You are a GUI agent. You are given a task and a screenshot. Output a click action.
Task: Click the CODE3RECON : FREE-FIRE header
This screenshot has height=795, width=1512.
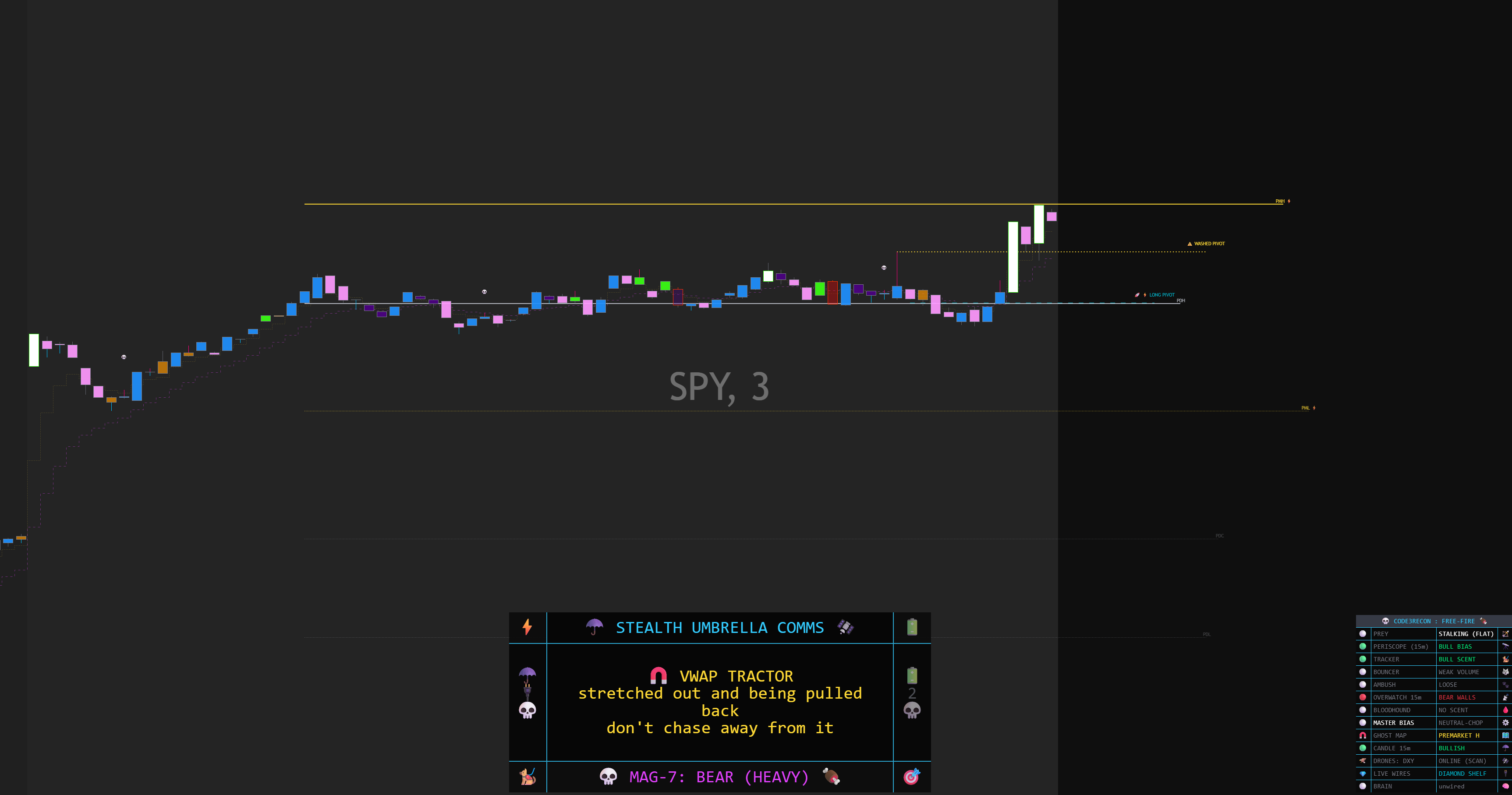point(1434,621)
